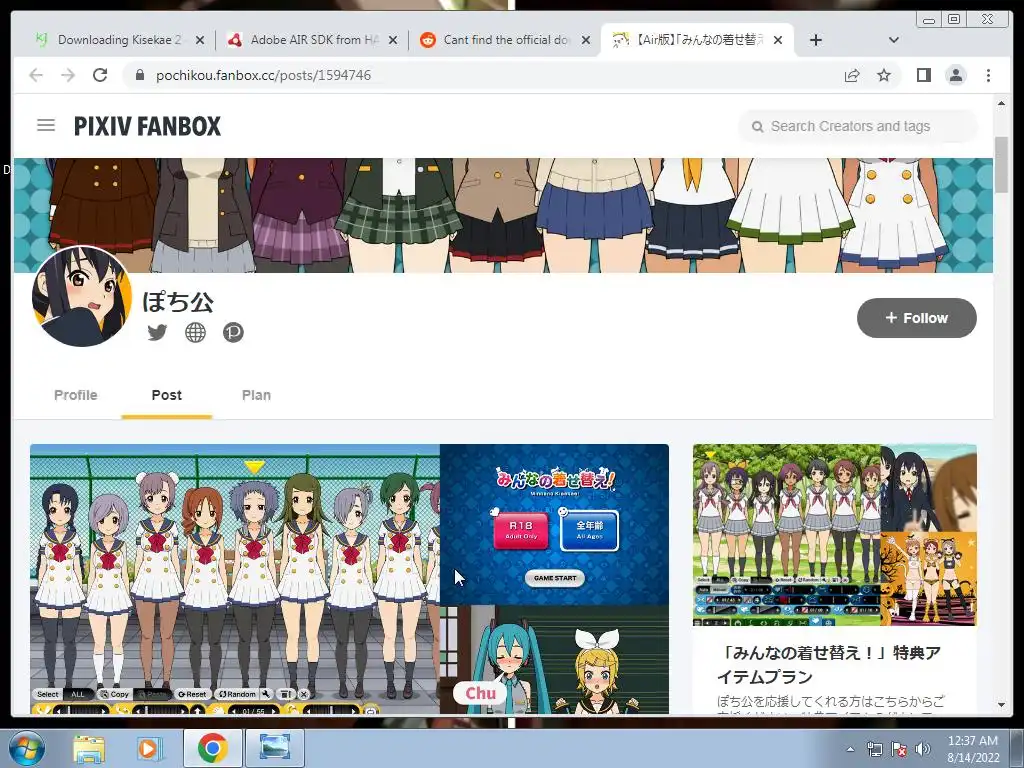
Task: Open a new browser tab
Action: [x=816, y=40]
